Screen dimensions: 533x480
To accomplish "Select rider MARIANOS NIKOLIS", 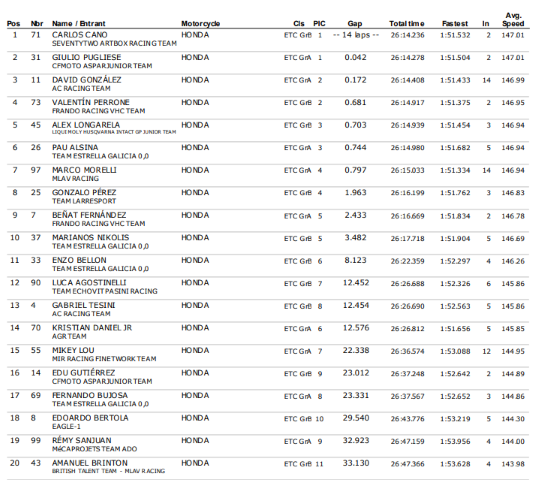I will [x=90, y=237].
